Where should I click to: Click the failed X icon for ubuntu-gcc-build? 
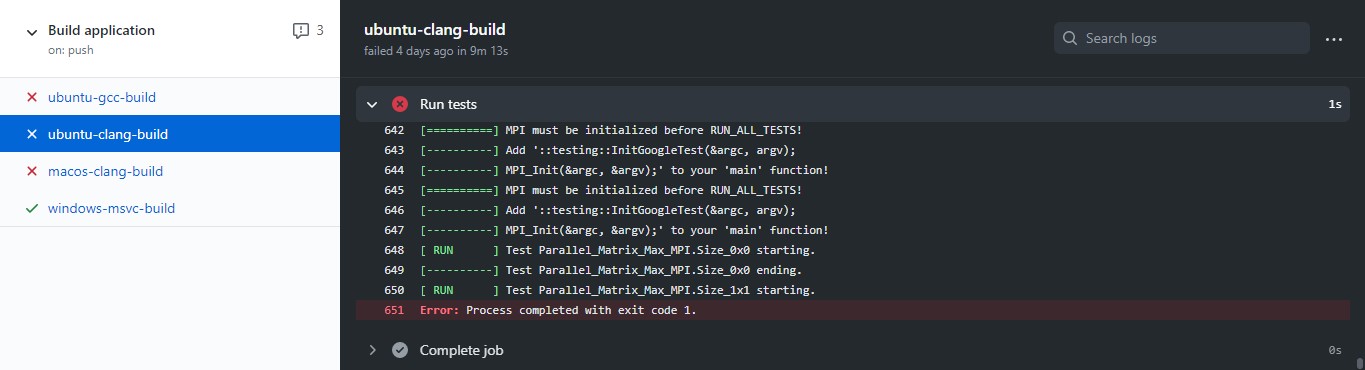pyautogui.click(x=32, y=97)
